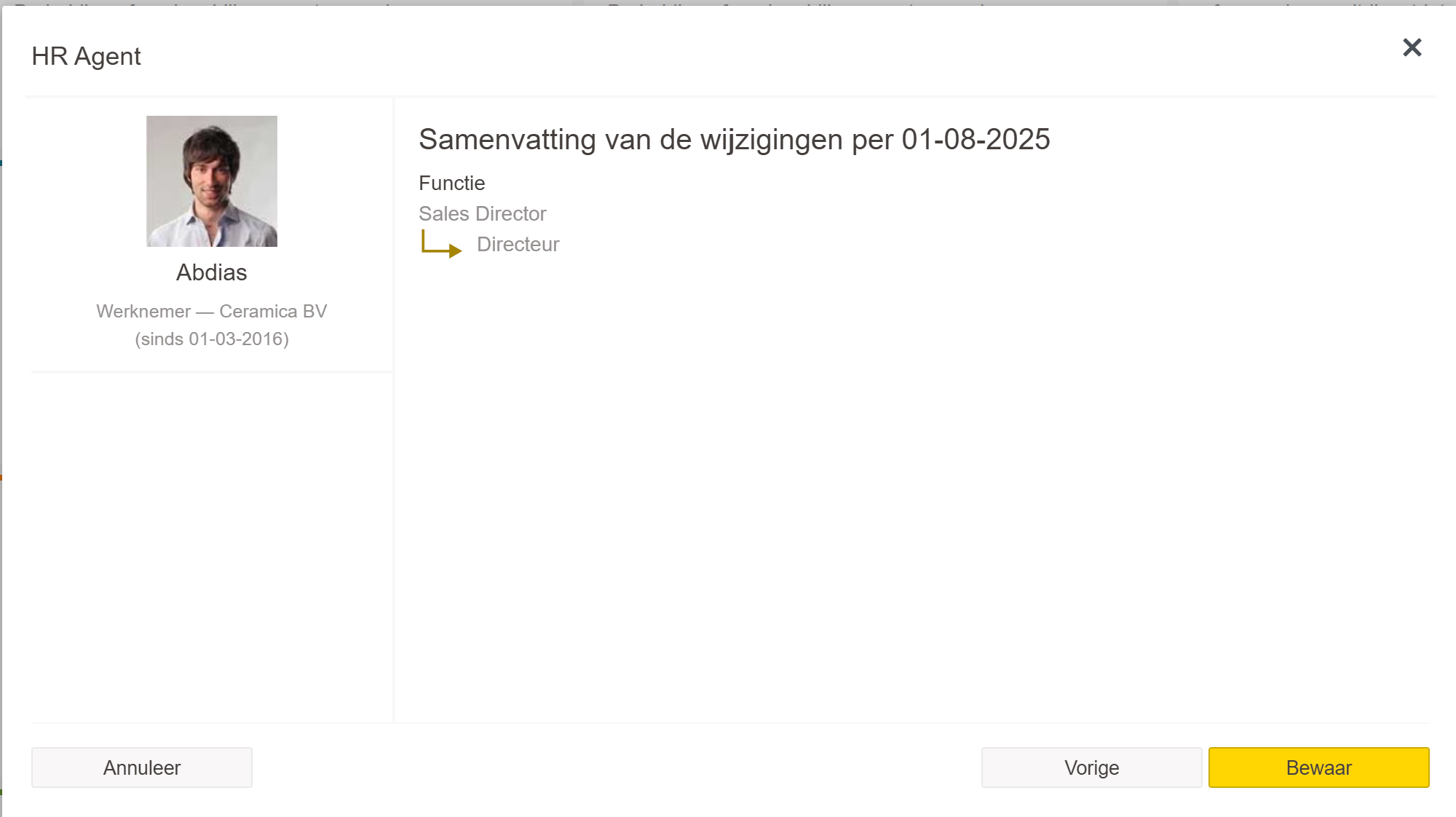
Task: Click the date 01-08-2025 in the heading
Action: coord(976,139)
